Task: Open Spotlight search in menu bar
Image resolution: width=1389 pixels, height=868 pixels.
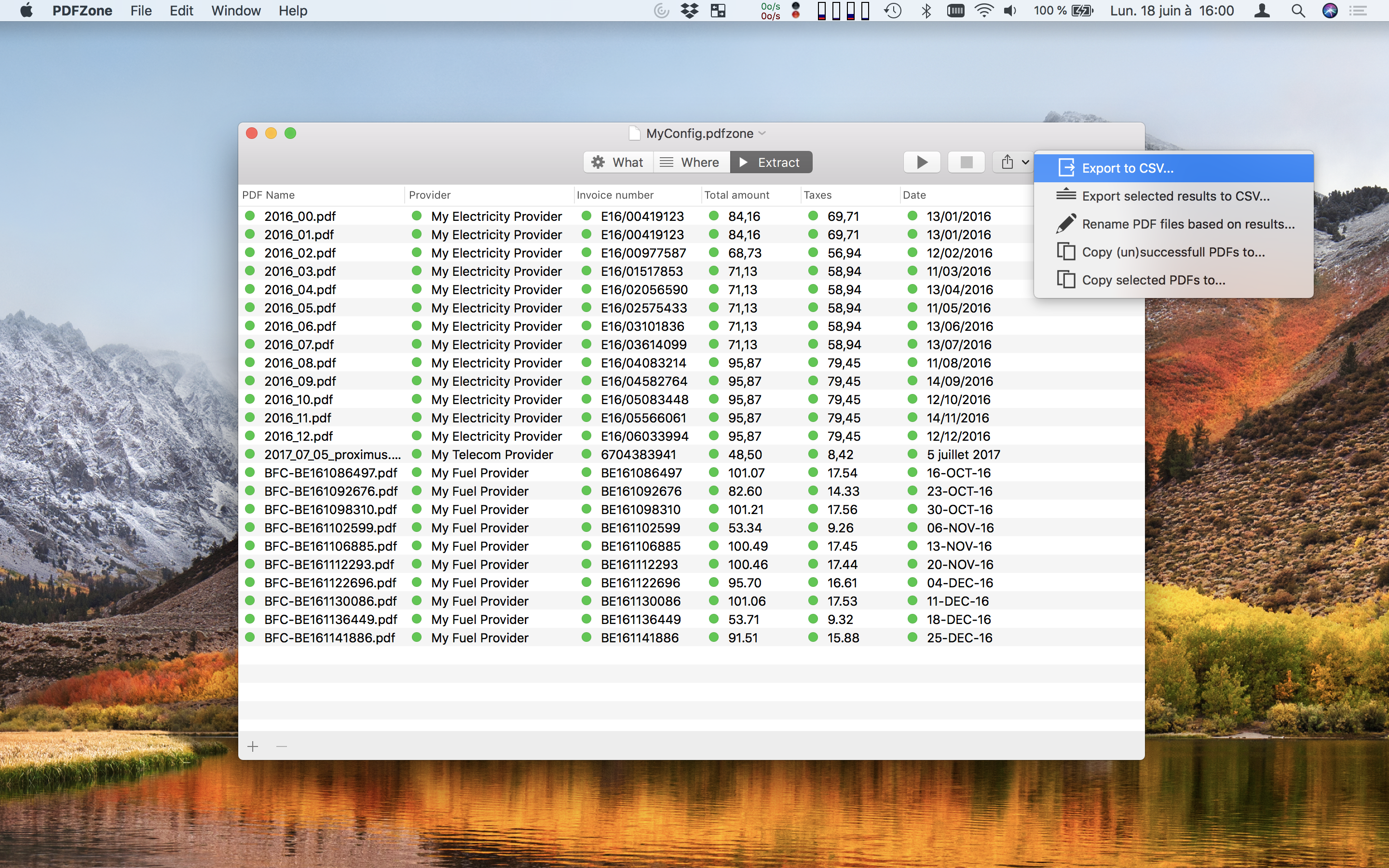Action: pos(1298,10)
